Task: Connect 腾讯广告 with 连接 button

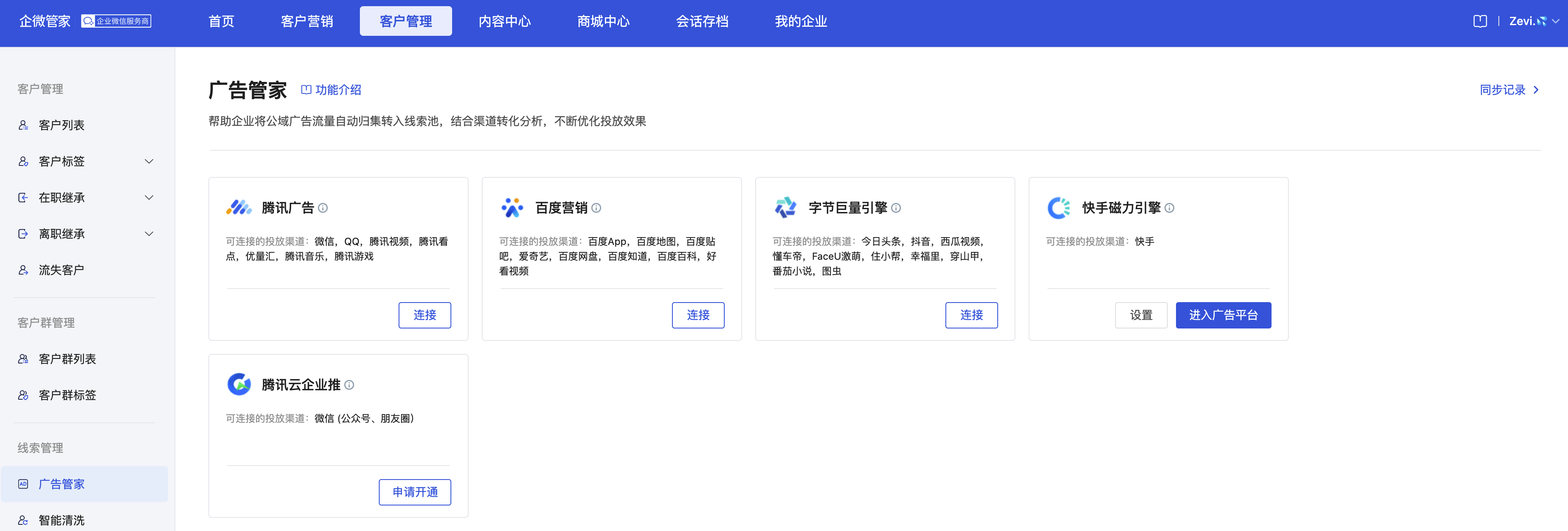Action: coord(425,315)
